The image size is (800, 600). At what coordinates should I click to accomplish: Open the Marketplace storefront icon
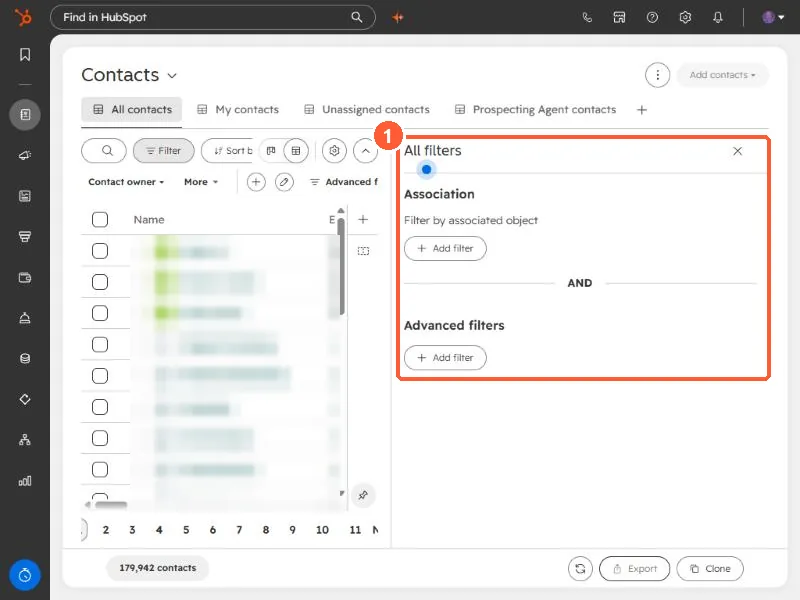coord(619,17)
